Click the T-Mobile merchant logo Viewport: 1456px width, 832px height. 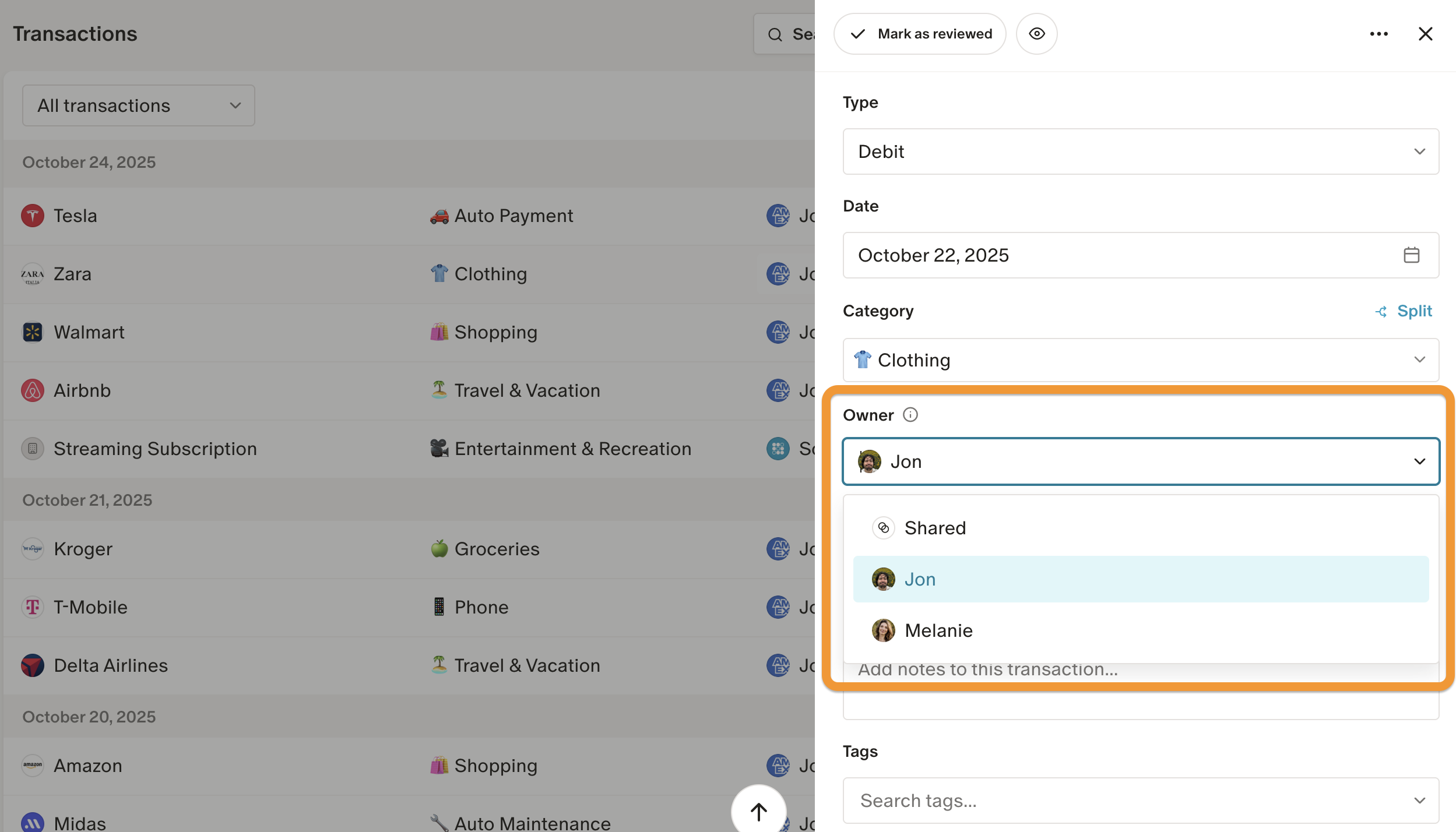[x=33, y=607]
